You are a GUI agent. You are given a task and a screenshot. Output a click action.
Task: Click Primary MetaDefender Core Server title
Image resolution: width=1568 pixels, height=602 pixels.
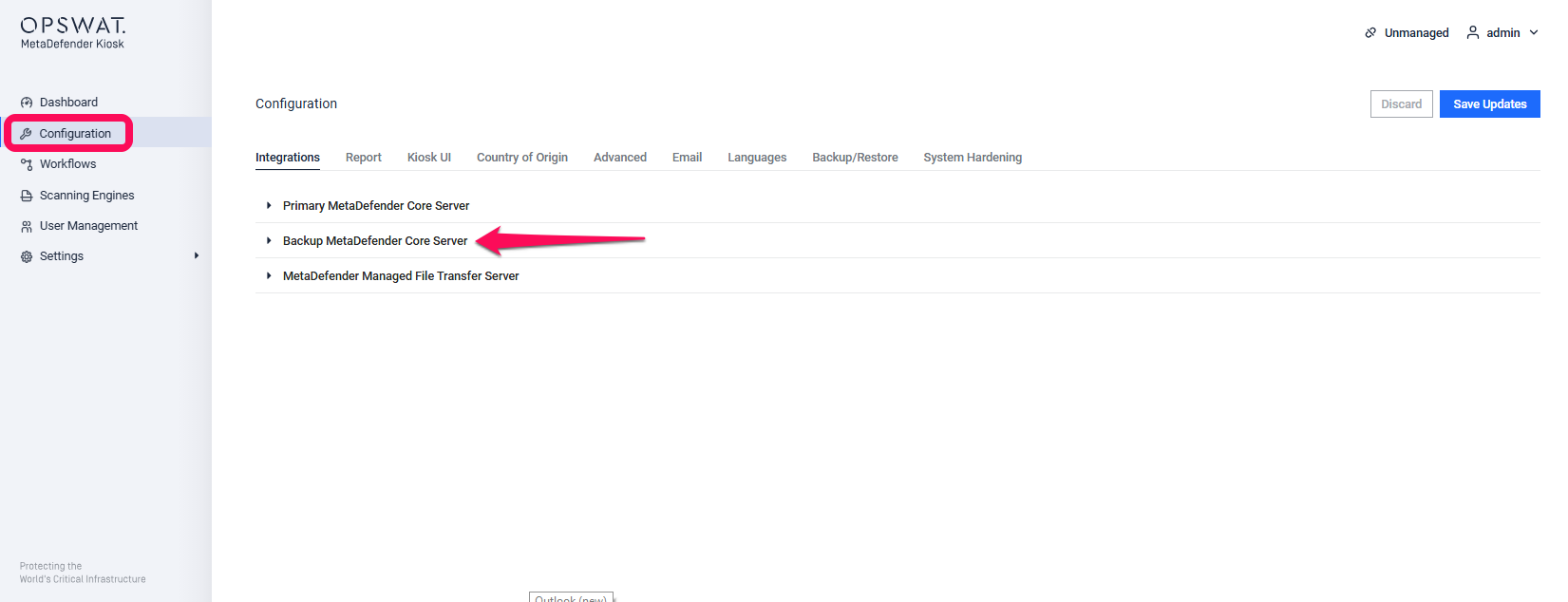click(376, 206)
